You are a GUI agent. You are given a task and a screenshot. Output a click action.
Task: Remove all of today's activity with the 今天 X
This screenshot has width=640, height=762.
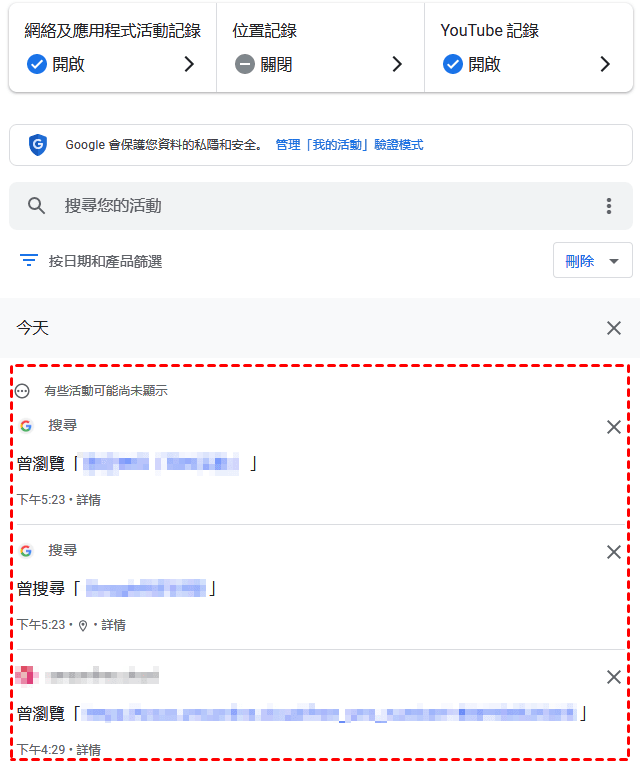pos(614,328)
